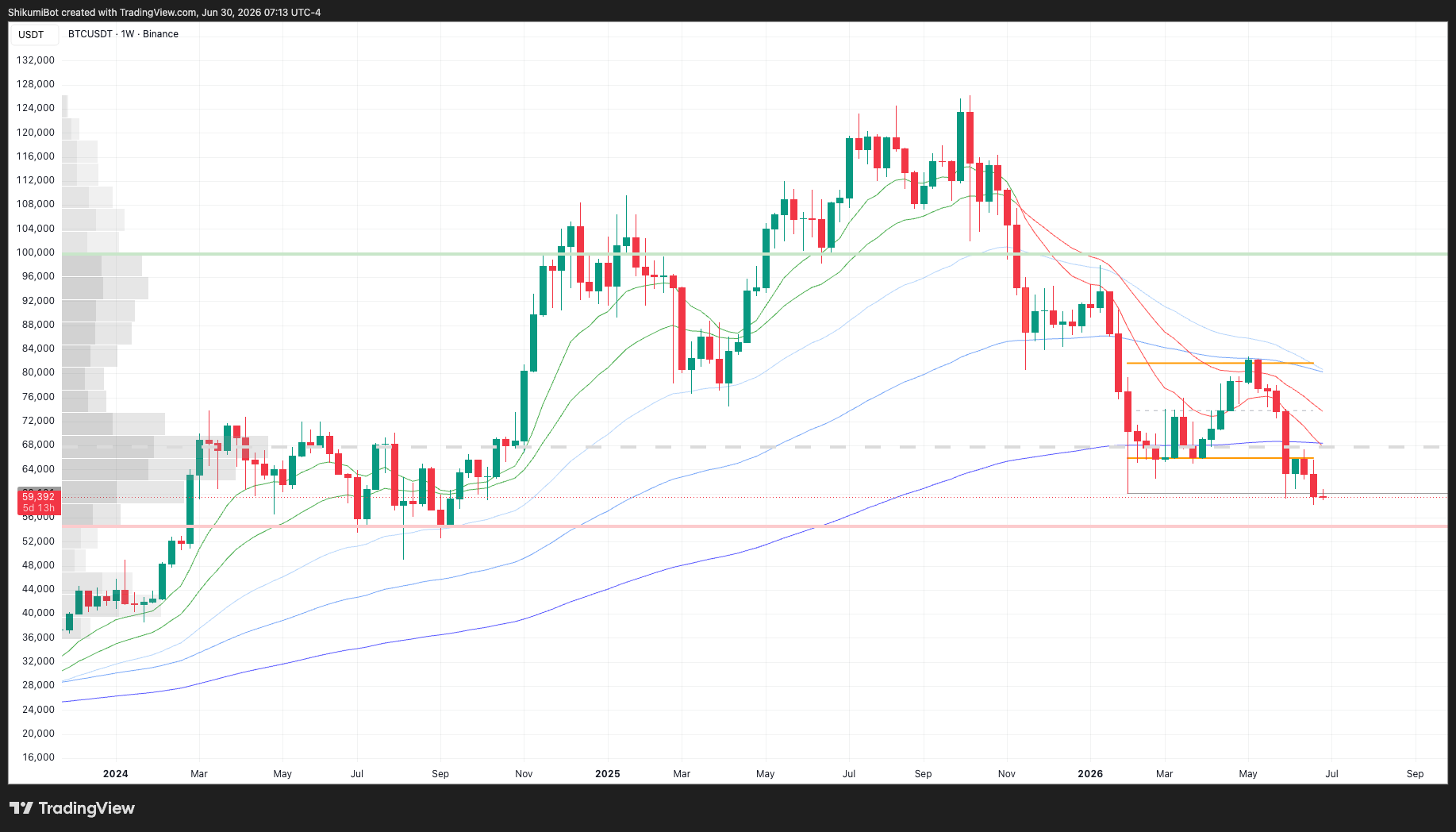This screenshot has height=832, width=1456.
Task: Click the 44,000 price axis label
Action: tap(38, 589)
